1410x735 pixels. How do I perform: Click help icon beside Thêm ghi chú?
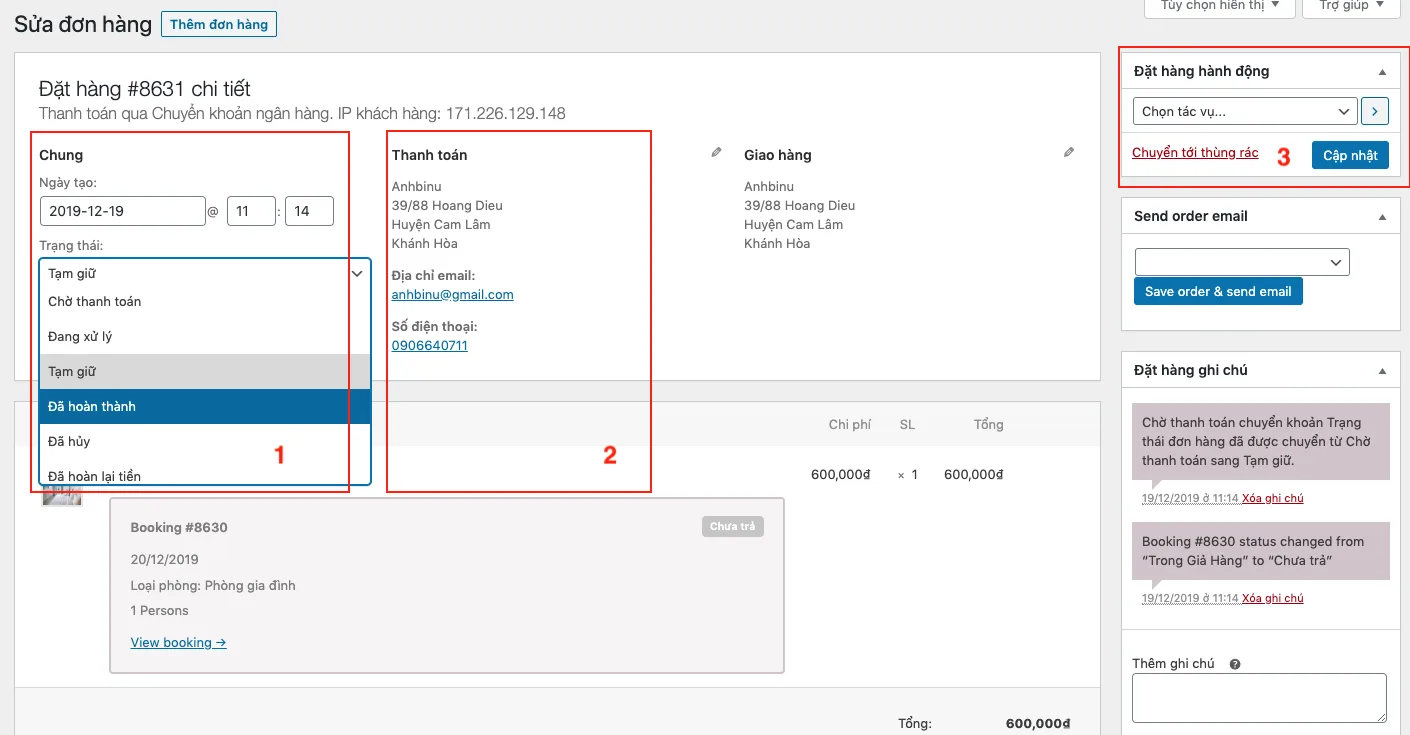click(1235, 664)
